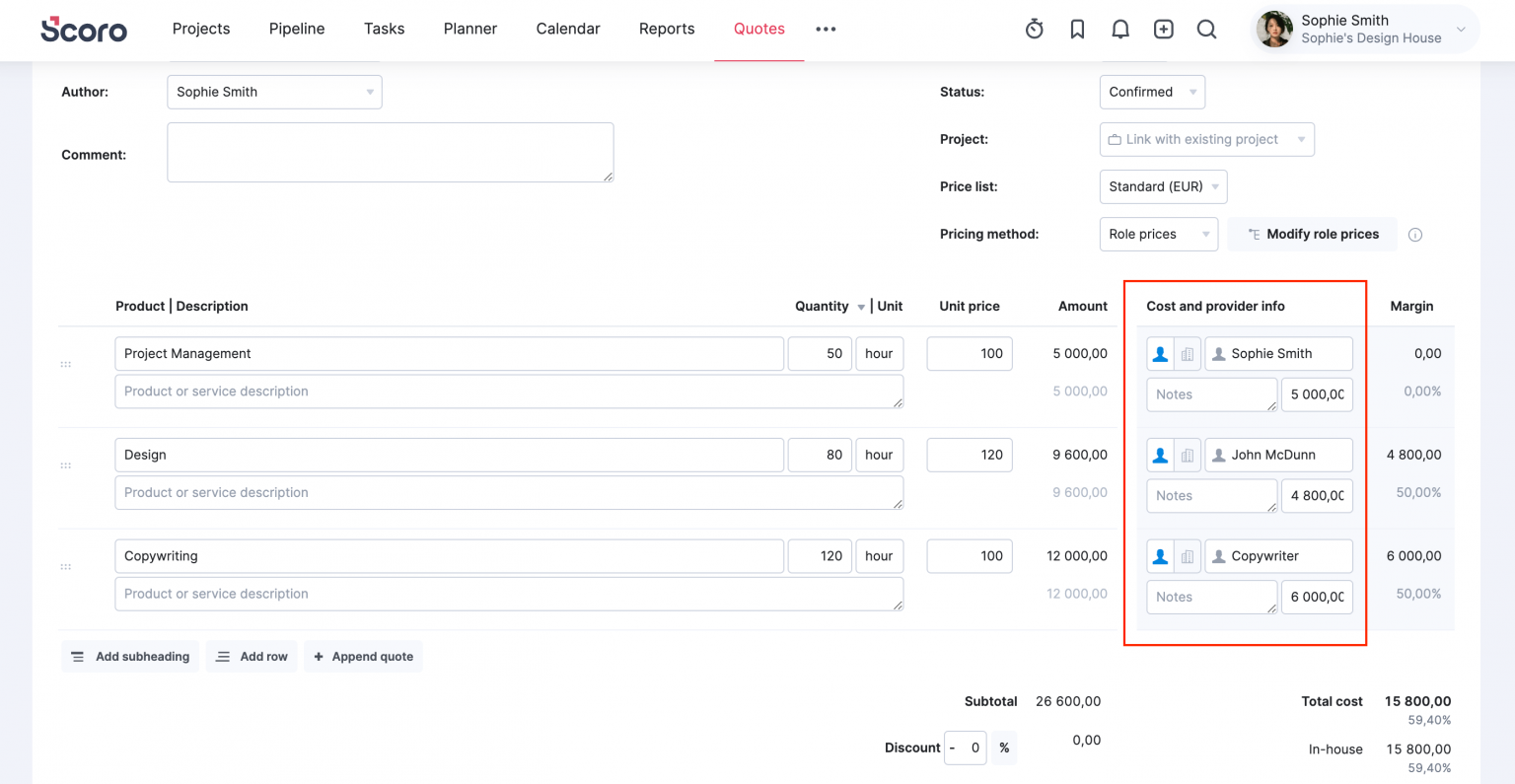Click the discount percent toggle button
The height and width of the screenshot is (784, 1515).
click(1004, 748)
